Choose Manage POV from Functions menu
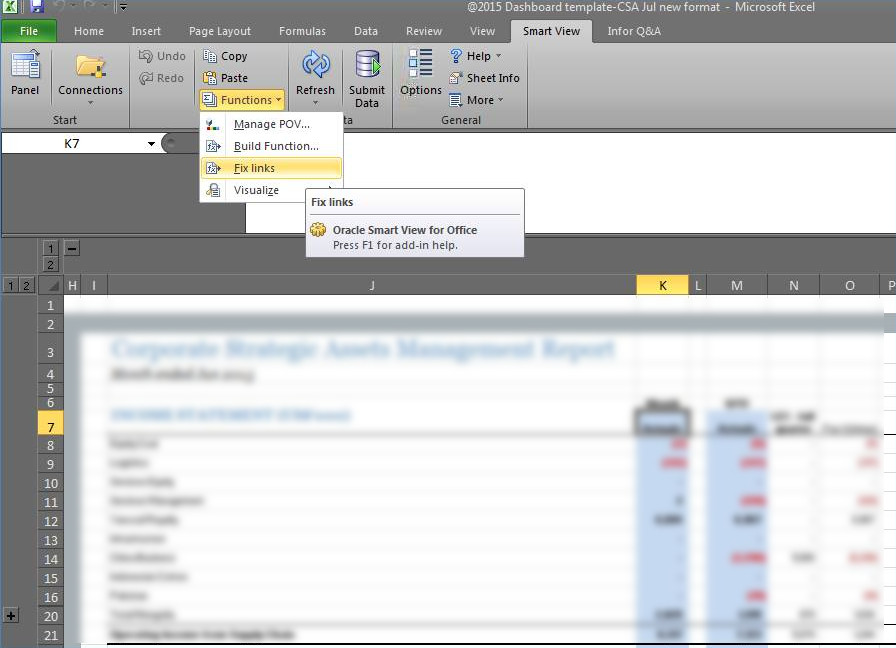Screen dimensions: 896x648 coord(271,124)
